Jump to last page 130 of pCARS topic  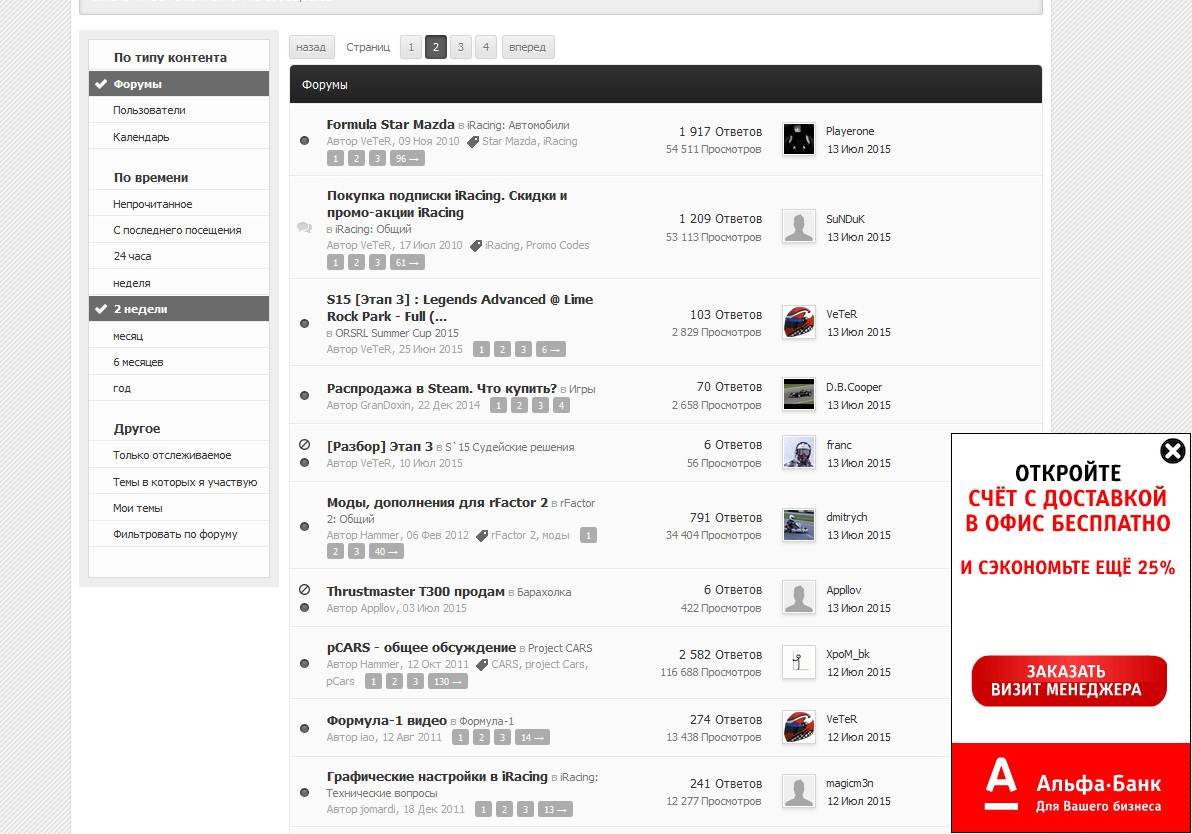coord(447,682)
